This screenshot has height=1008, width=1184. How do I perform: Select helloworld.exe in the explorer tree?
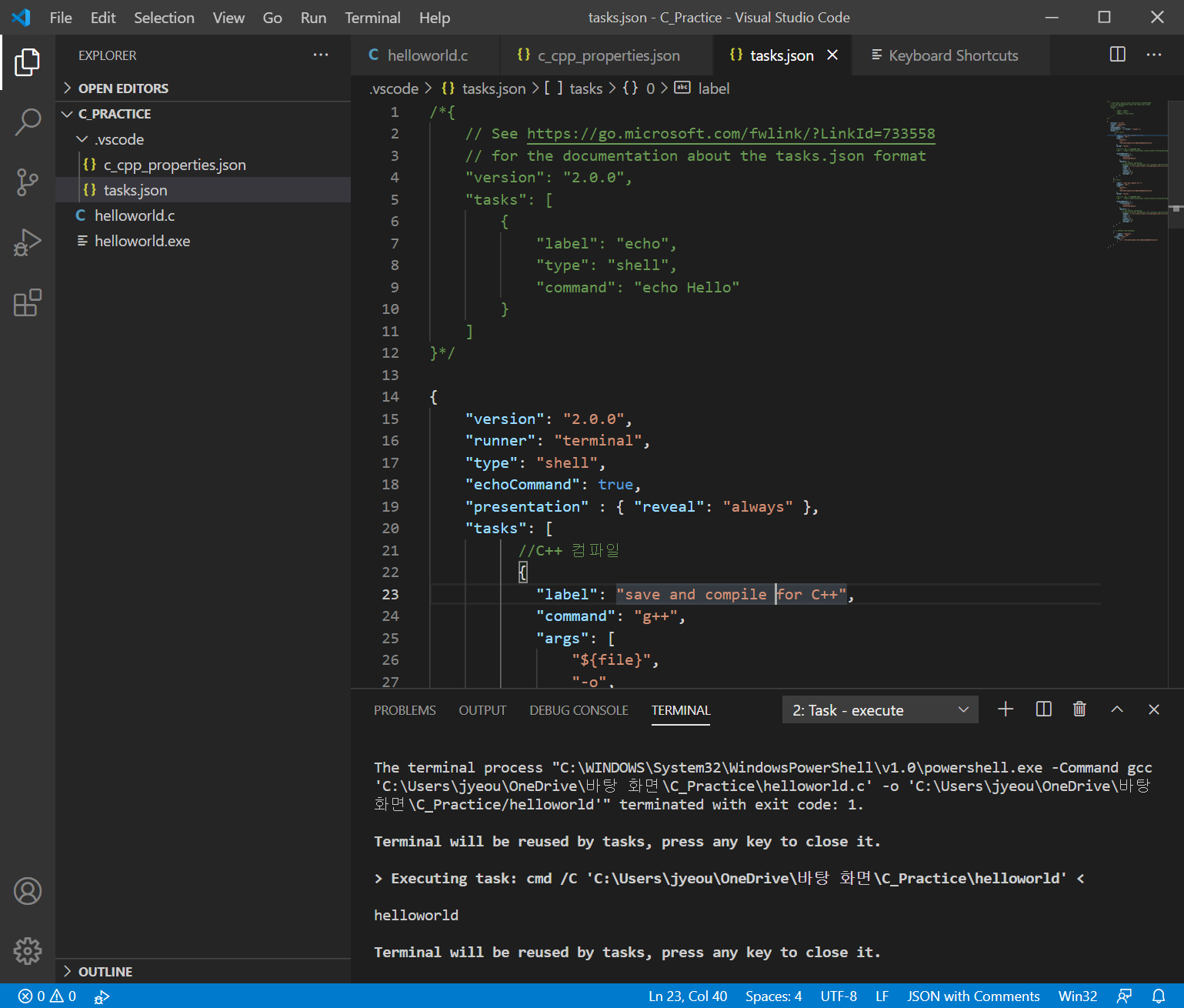pyautogui.click(x=203, y=241)
